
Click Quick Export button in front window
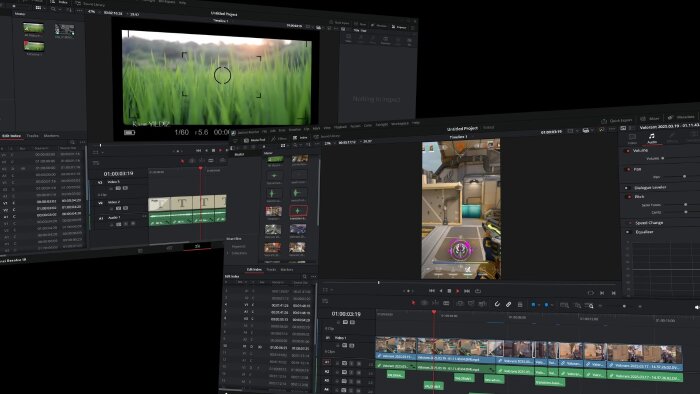(617, 120)
